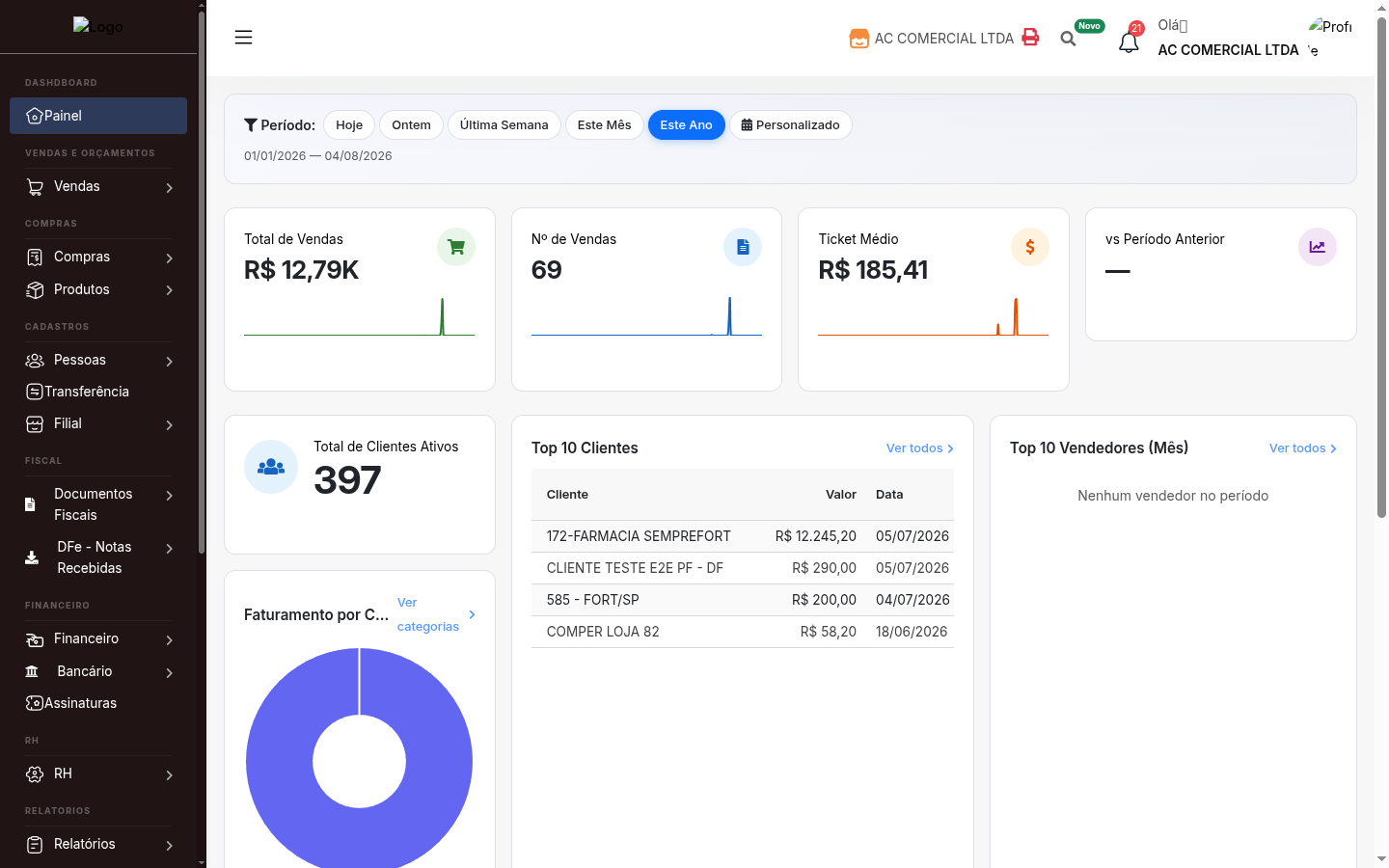Click Ver todos in Top 10 Clientes
This screenshot has height=868, width=1389.
(x=919, y=448)
